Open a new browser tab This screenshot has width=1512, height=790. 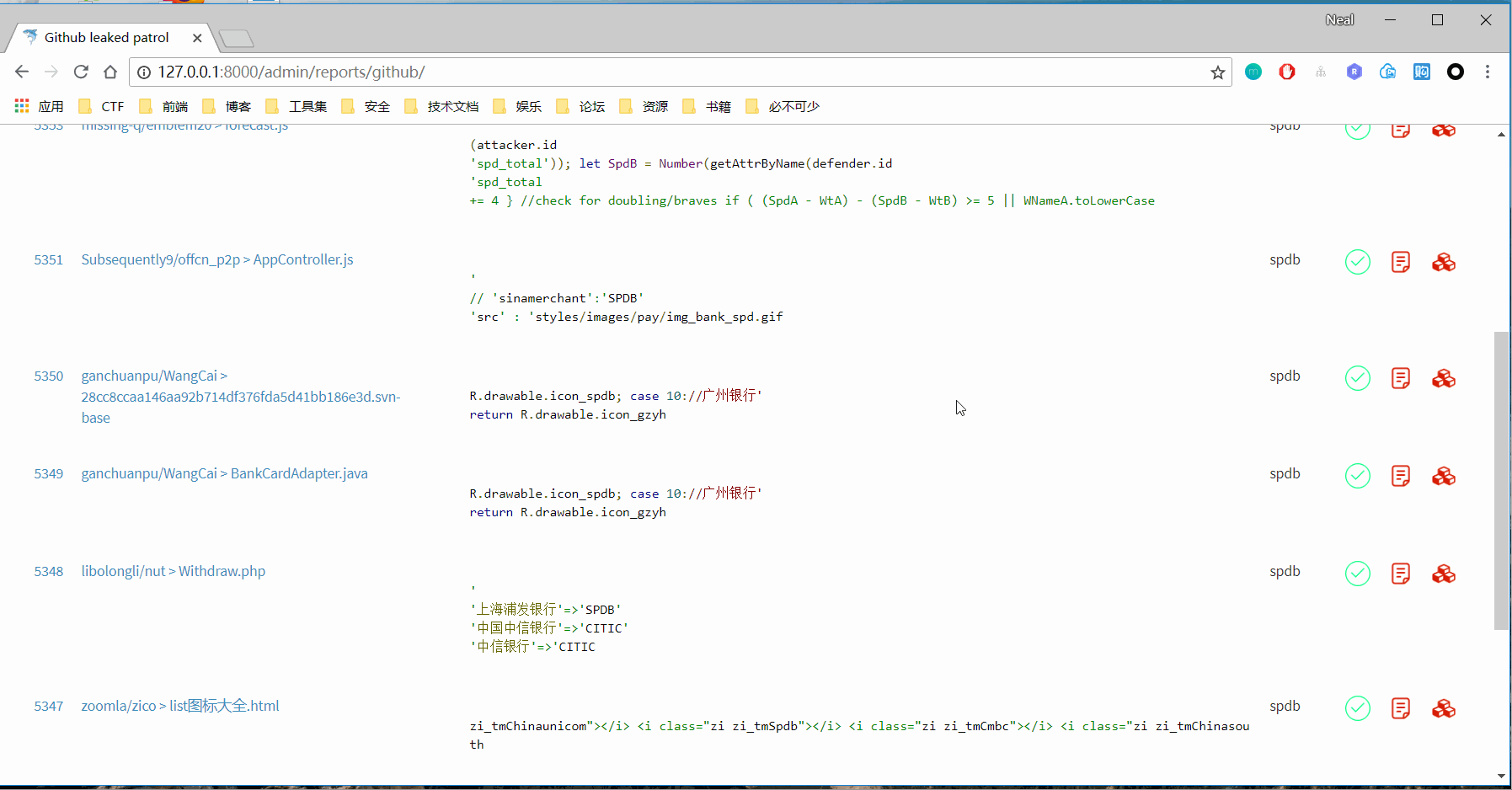[x=236, y=38]
